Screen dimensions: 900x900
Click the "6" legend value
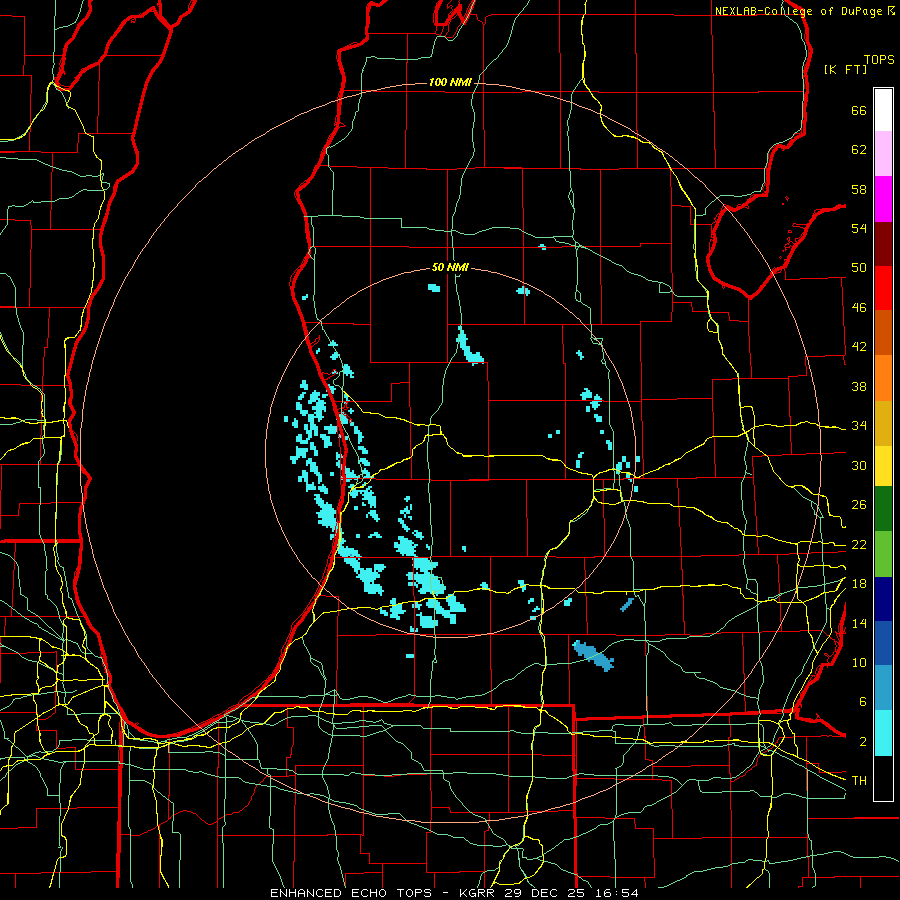[x=862, y=702]
